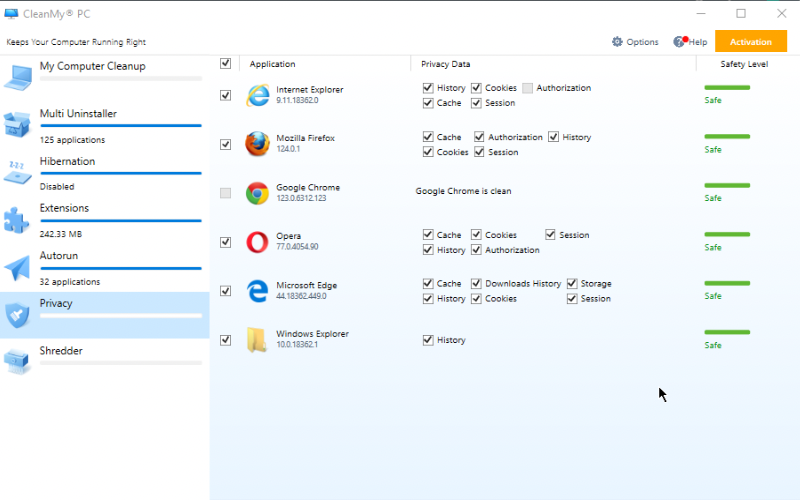Viewport: 800px width, 500px height.
Task: Click the Safe label for Google Chrome
Action: point(713,198)
